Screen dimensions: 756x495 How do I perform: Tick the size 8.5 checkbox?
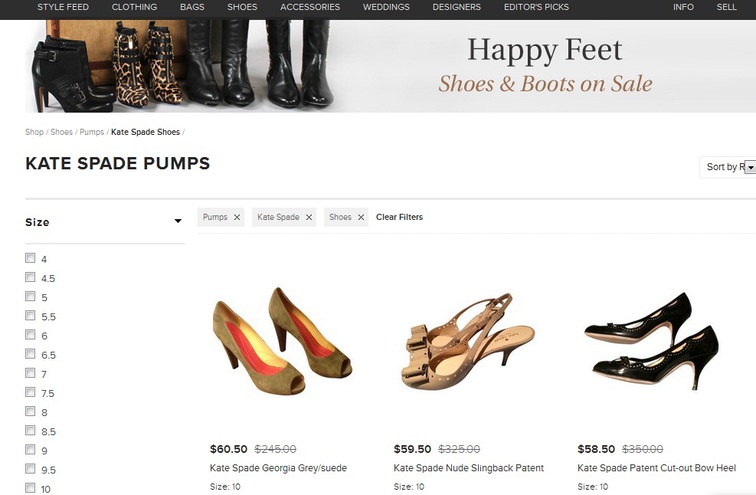click(30, 430)
